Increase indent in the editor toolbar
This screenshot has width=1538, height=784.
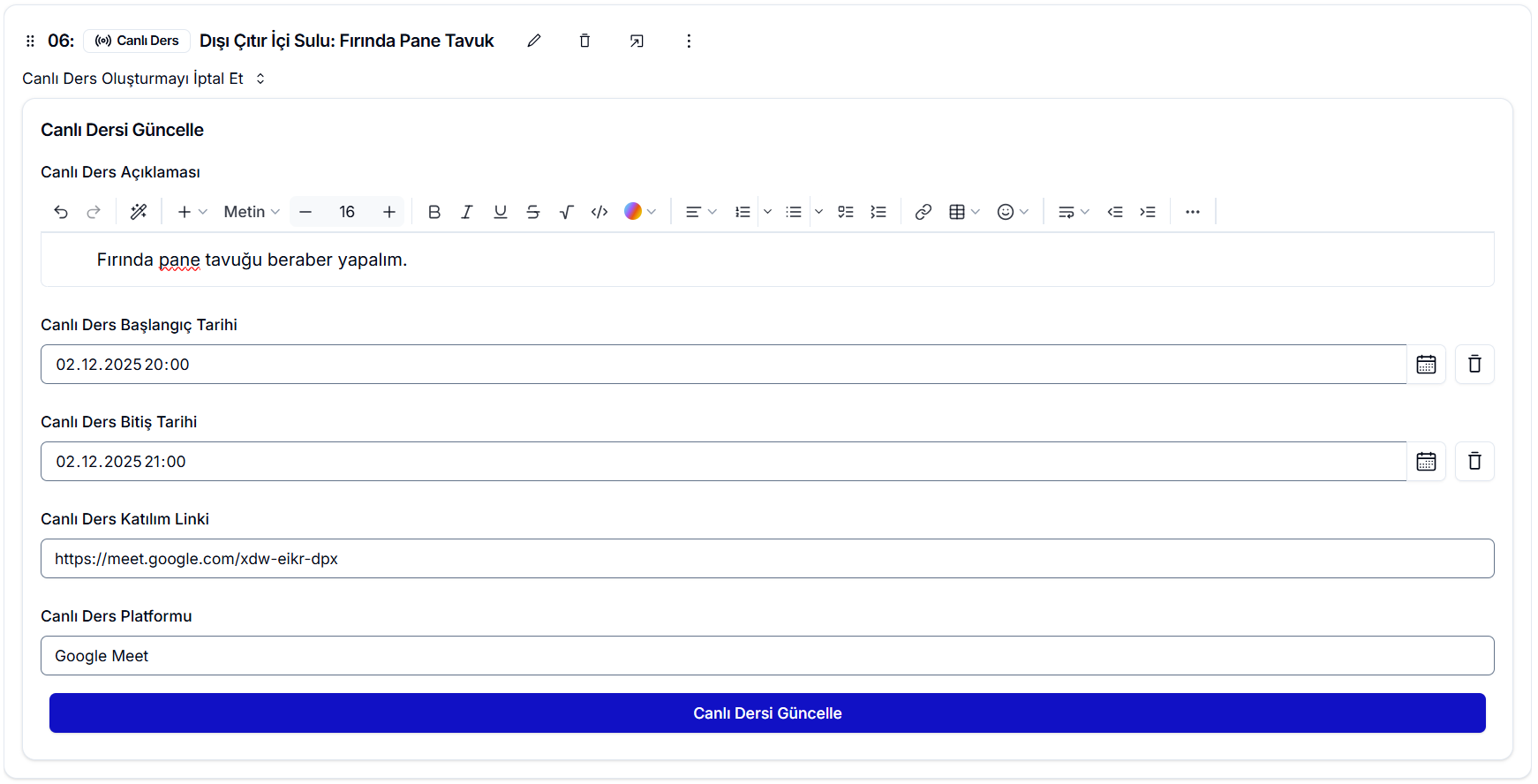1148,212
